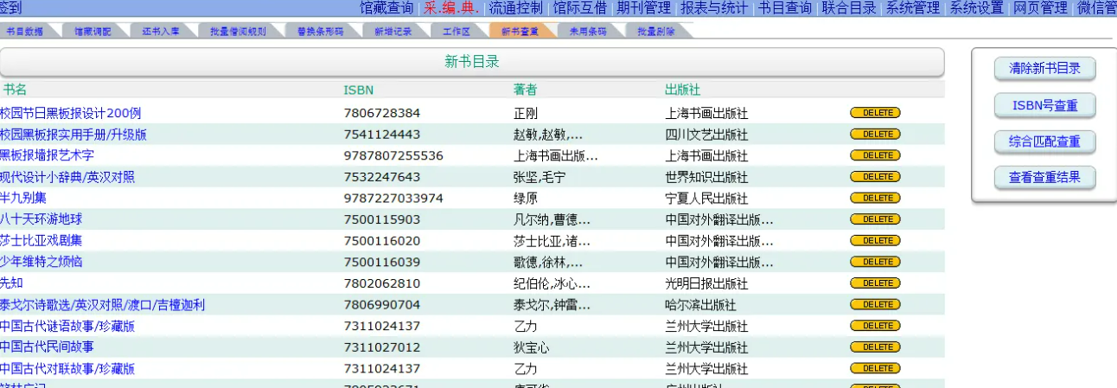The height and width of the screenshot is (388, 1117).
Task: Click ISBN value 9787807255536
Action: click(x=393, y=155)
